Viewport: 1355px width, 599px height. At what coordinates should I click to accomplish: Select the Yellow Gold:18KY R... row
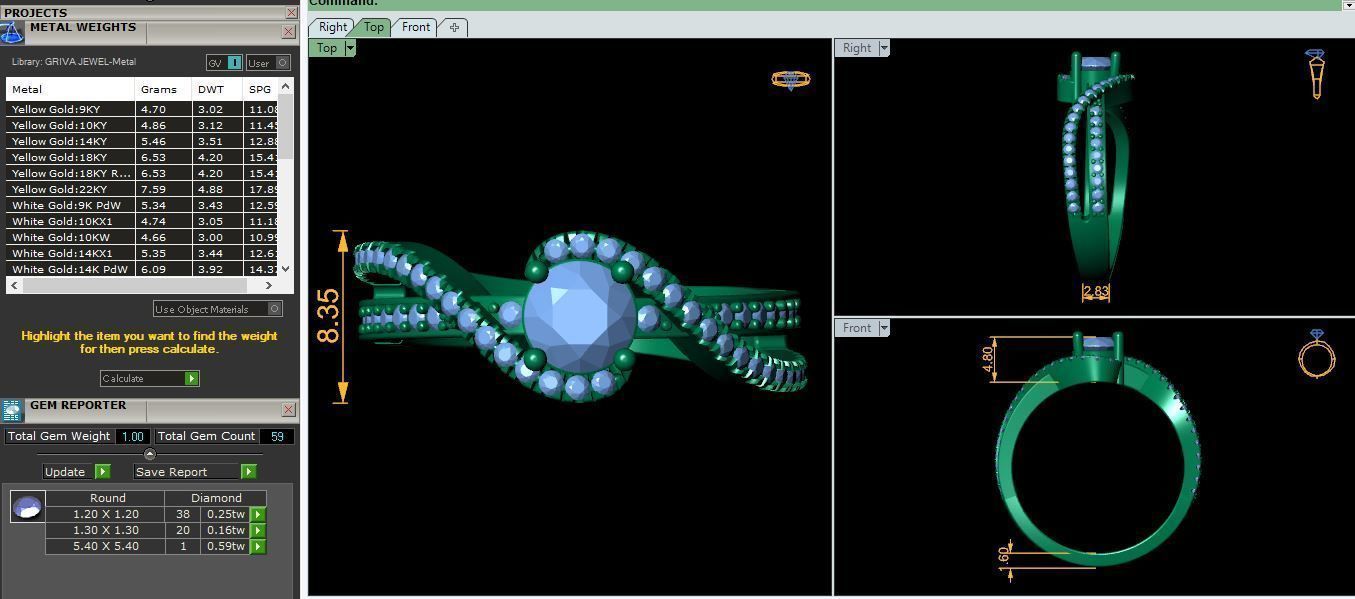pos(142,173)
